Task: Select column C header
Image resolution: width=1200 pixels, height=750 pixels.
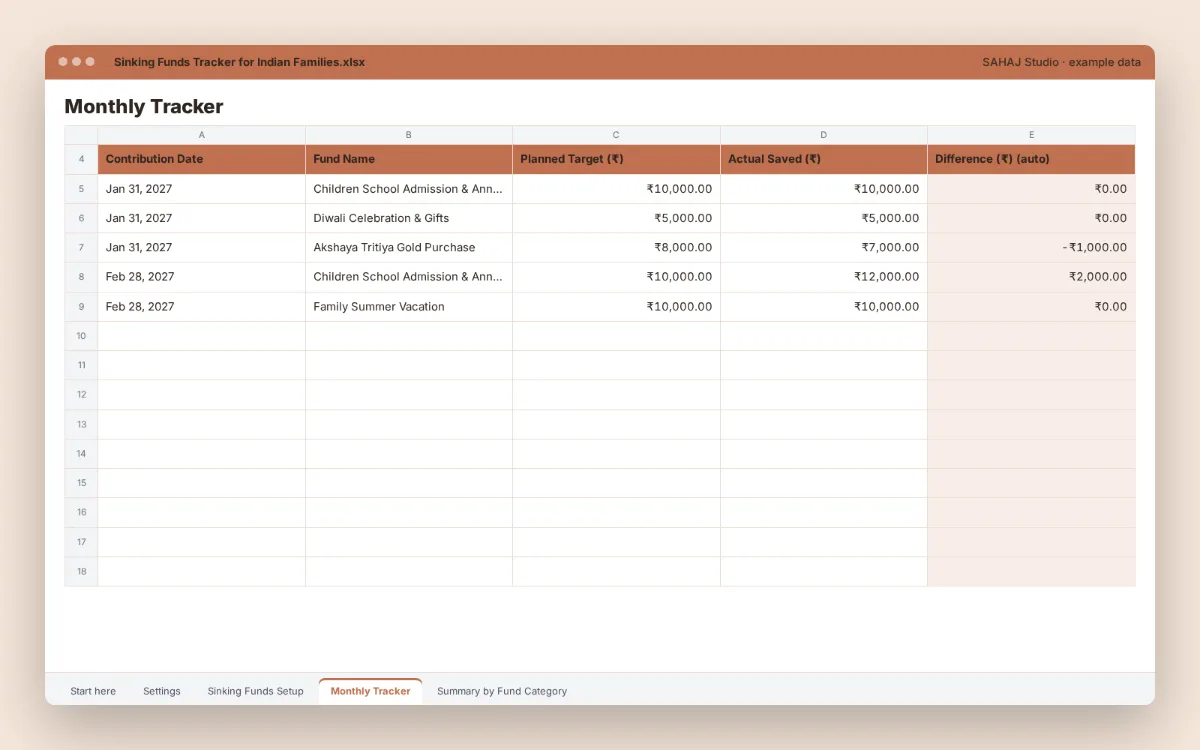Action: coord(616,134)
